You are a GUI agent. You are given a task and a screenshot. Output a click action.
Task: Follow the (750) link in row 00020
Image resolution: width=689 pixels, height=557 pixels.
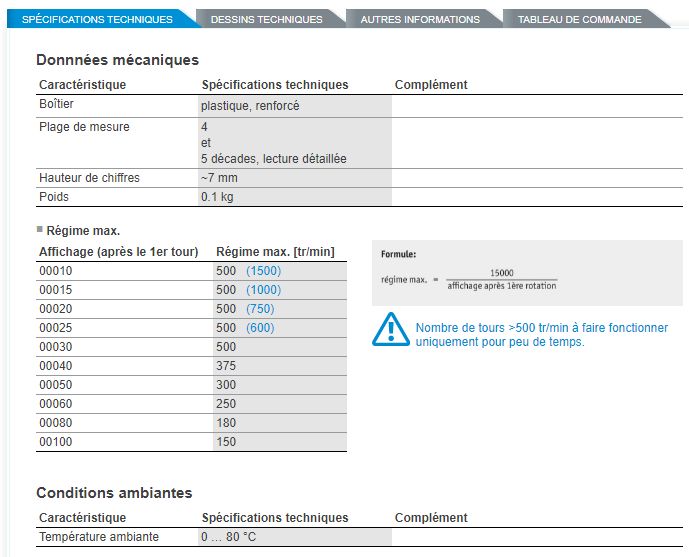pos(260,309)
